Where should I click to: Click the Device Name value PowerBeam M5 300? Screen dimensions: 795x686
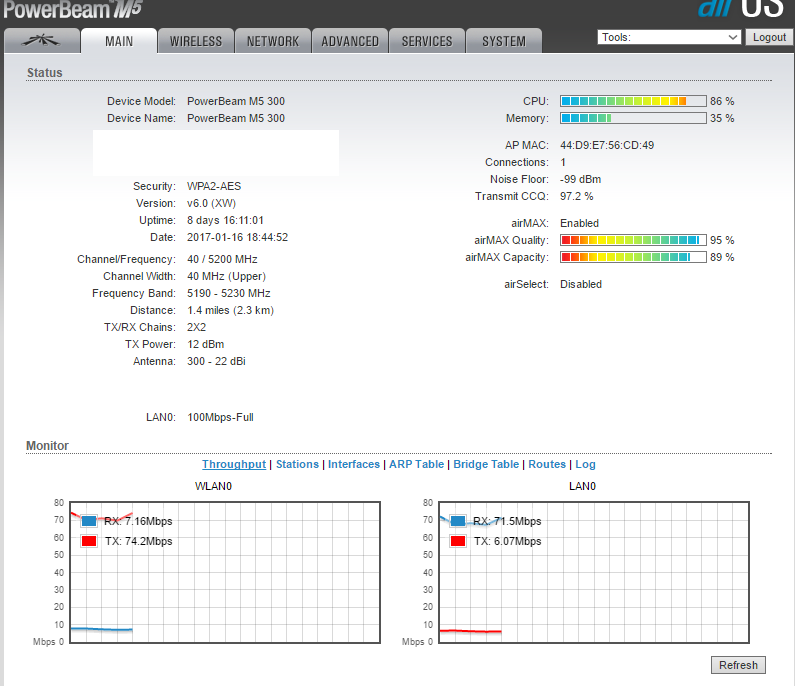(x=236, y=118)
